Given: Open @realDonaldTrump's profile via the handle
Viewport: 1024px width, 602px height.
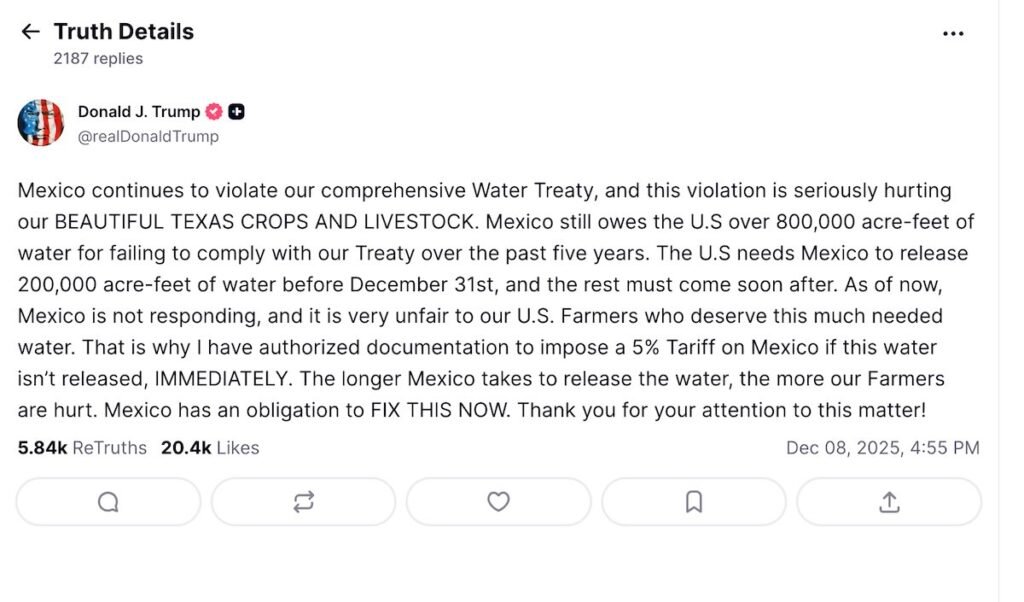Looking at the screenshot, I should click(x=148, y=136).
